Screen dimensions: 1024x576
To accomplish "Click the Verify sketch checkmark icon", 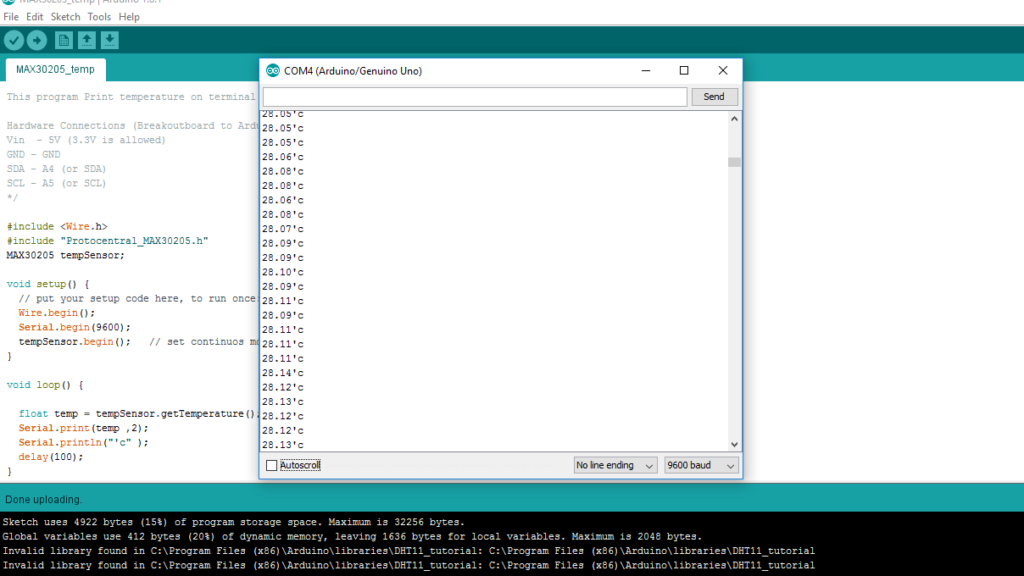I will (x=14, y=40).
